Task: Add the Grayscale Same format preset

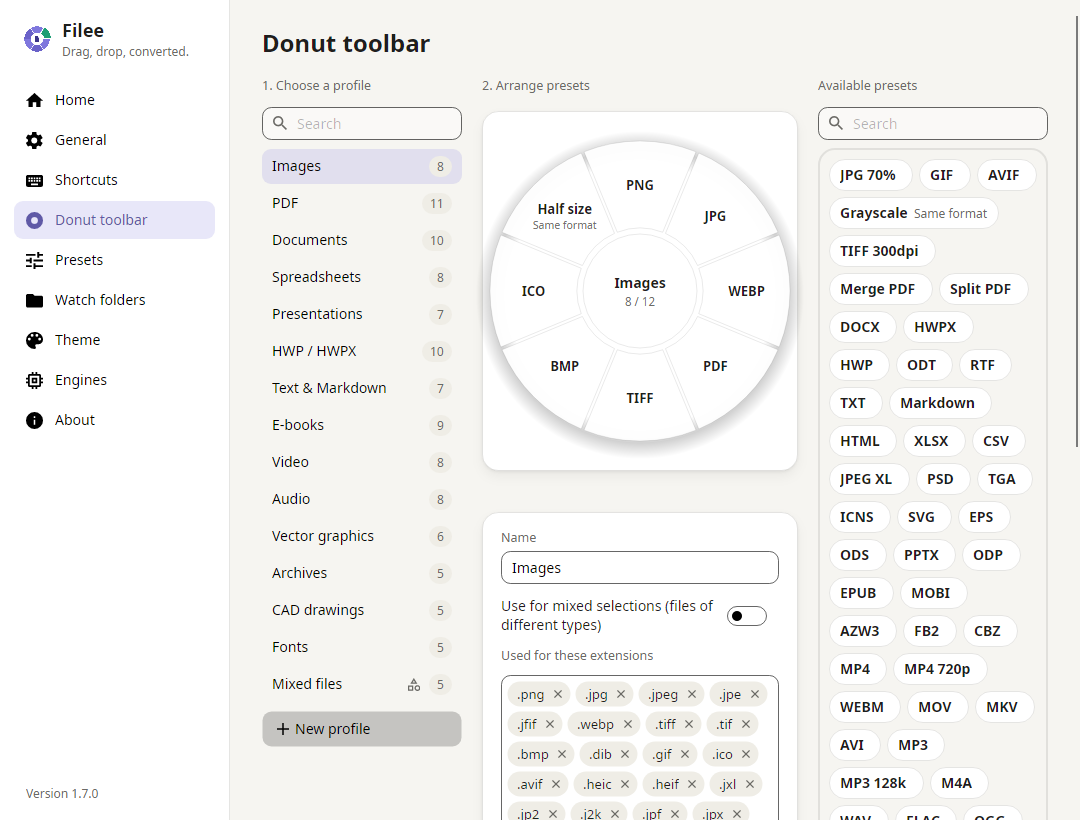Action: [x=913, y=213]
